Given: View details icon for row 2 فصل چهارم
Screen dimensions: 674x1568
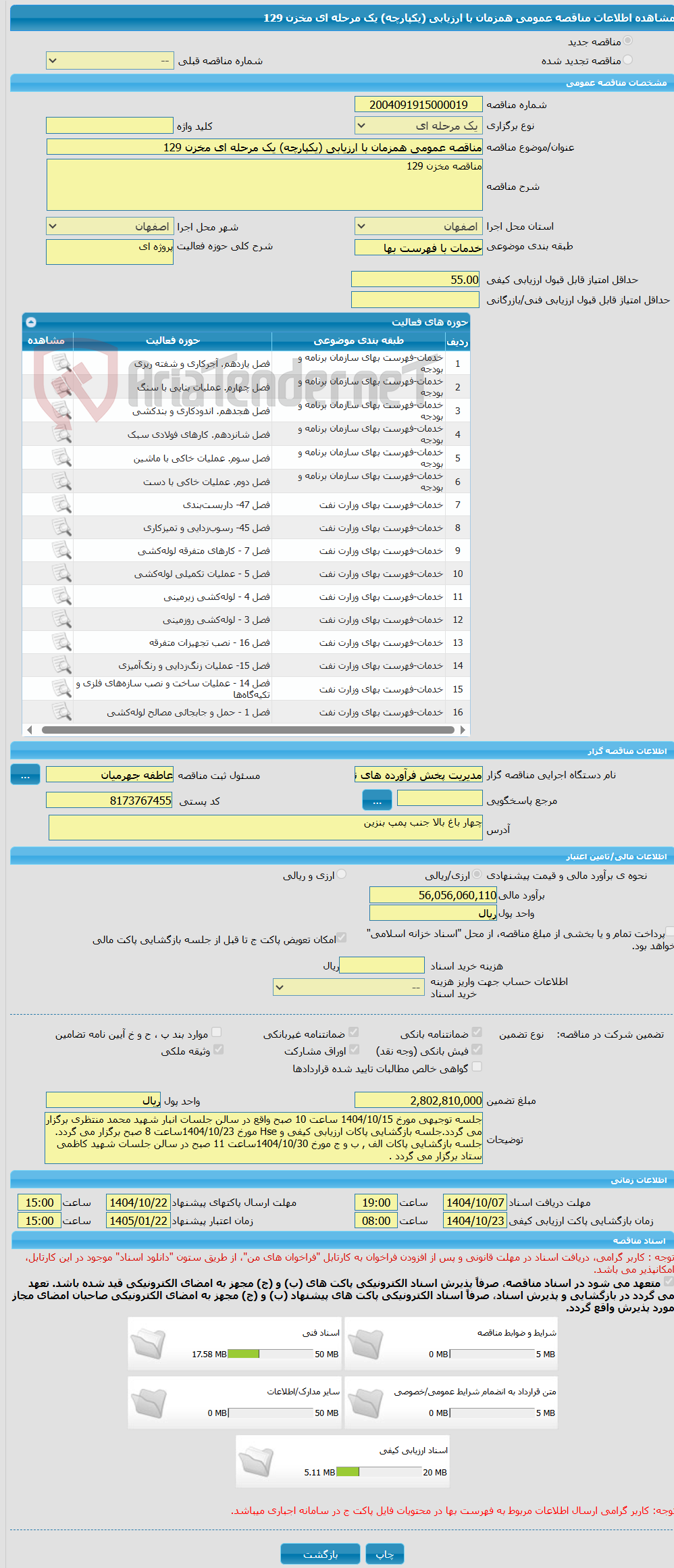Looking at the screenshot, I should point(61,387).
